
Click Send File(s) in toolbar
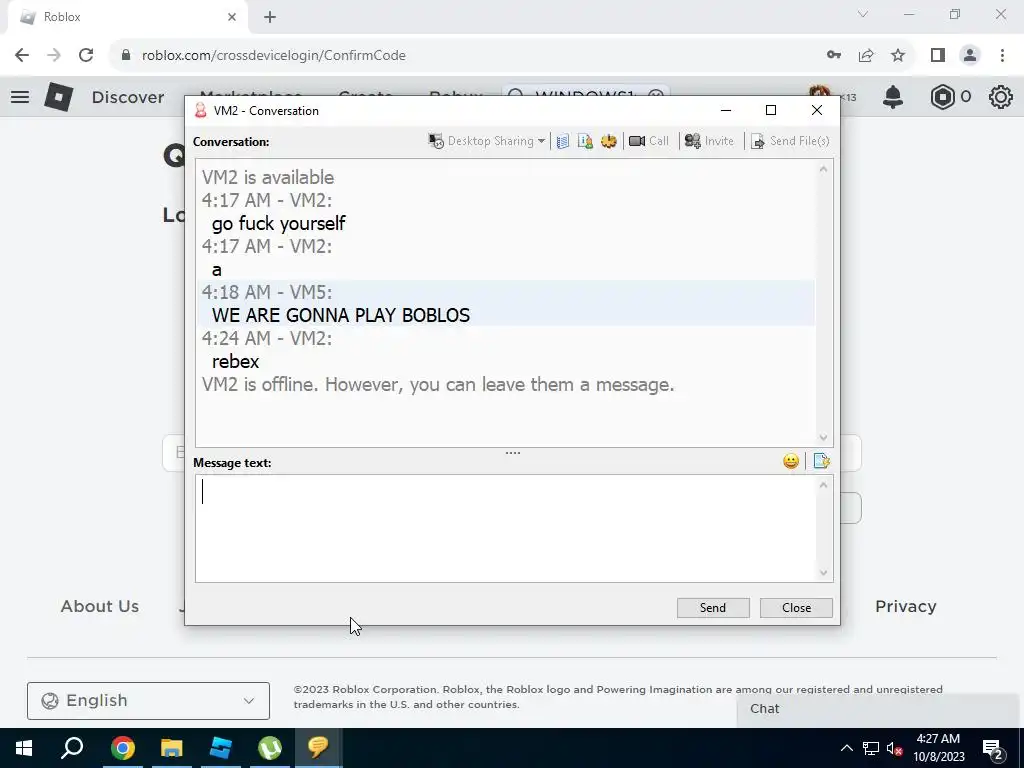coord(790,141)
